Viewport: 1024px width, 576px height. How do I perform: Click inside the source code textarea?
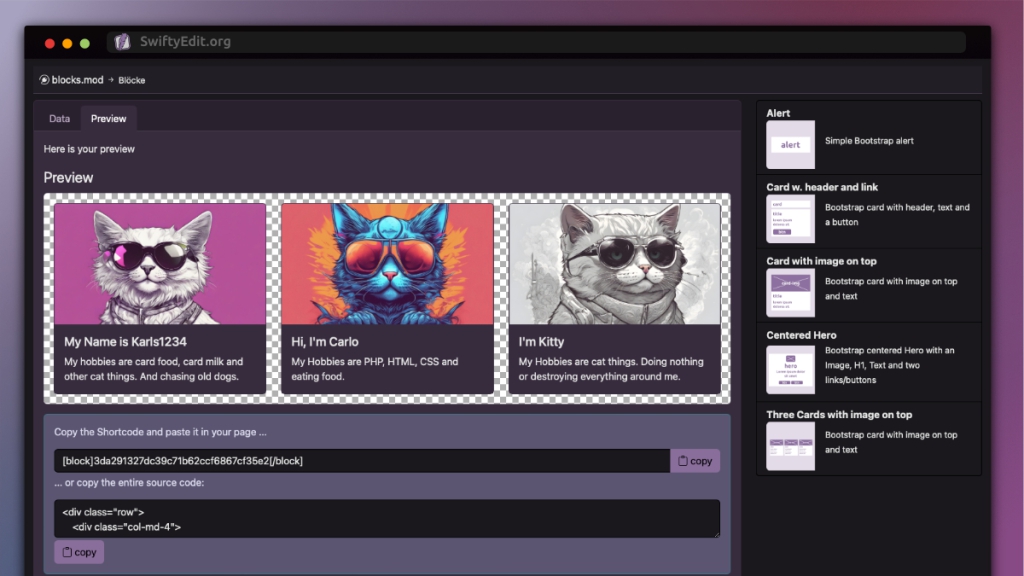[387, 519]
